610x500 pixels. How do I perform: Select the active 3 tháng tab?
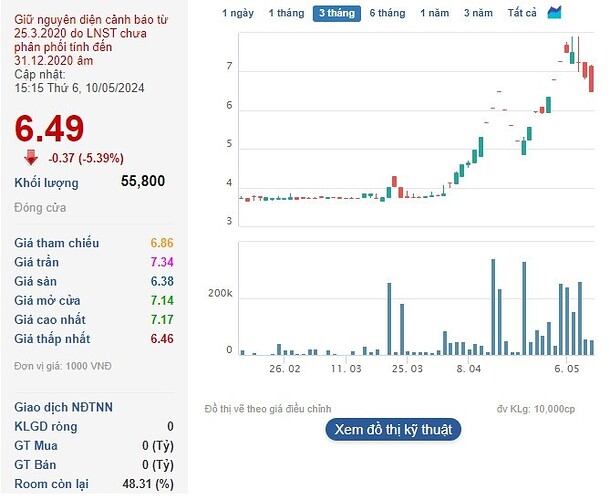337,14
